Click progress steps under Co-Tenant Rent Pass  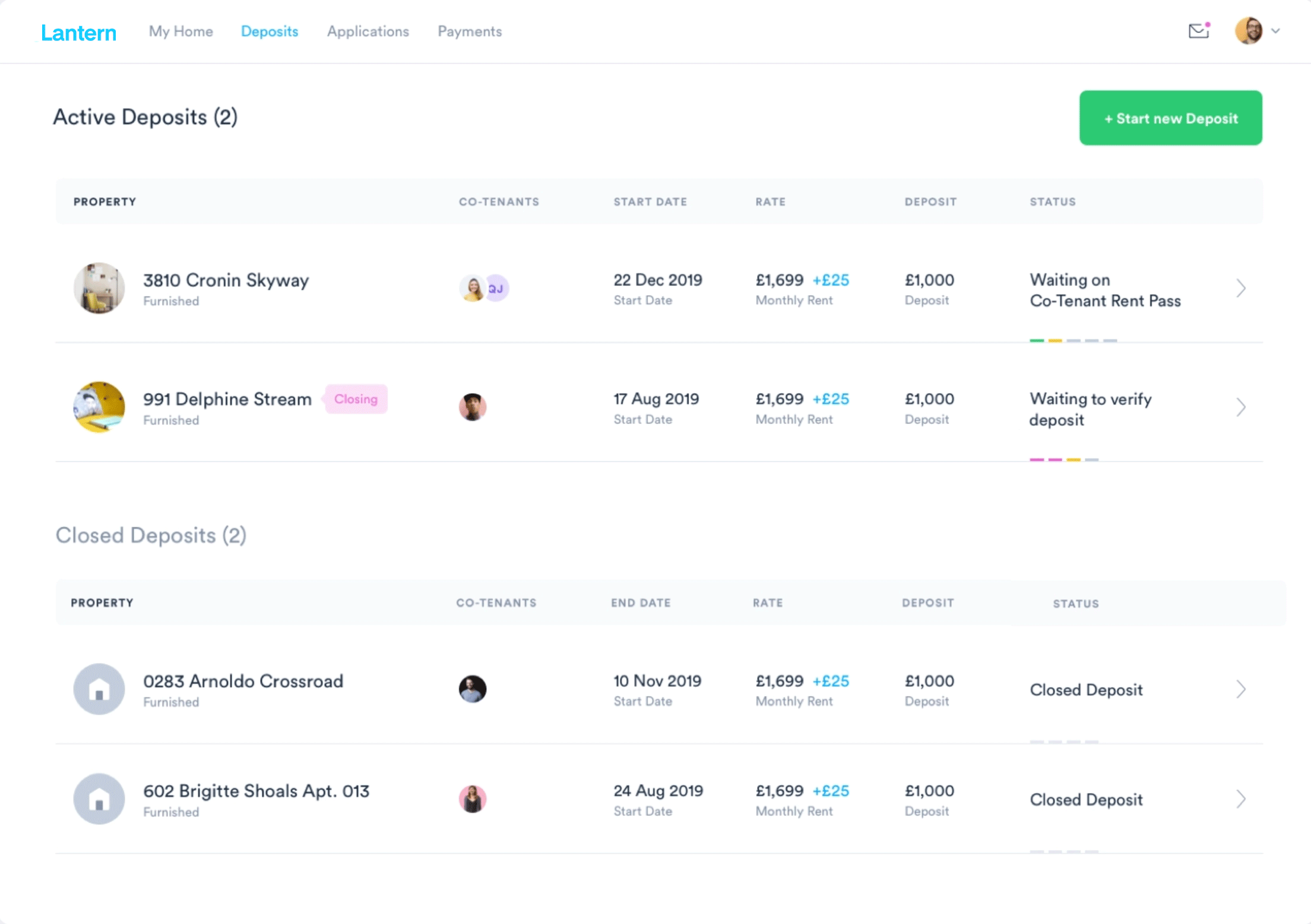1073,340
